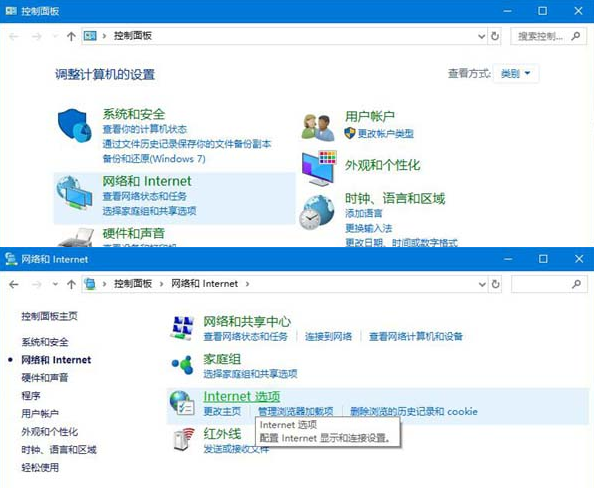Select 控制面板主页 in sidebar
The image size is (594, 488).
click(x=50, y=316)
